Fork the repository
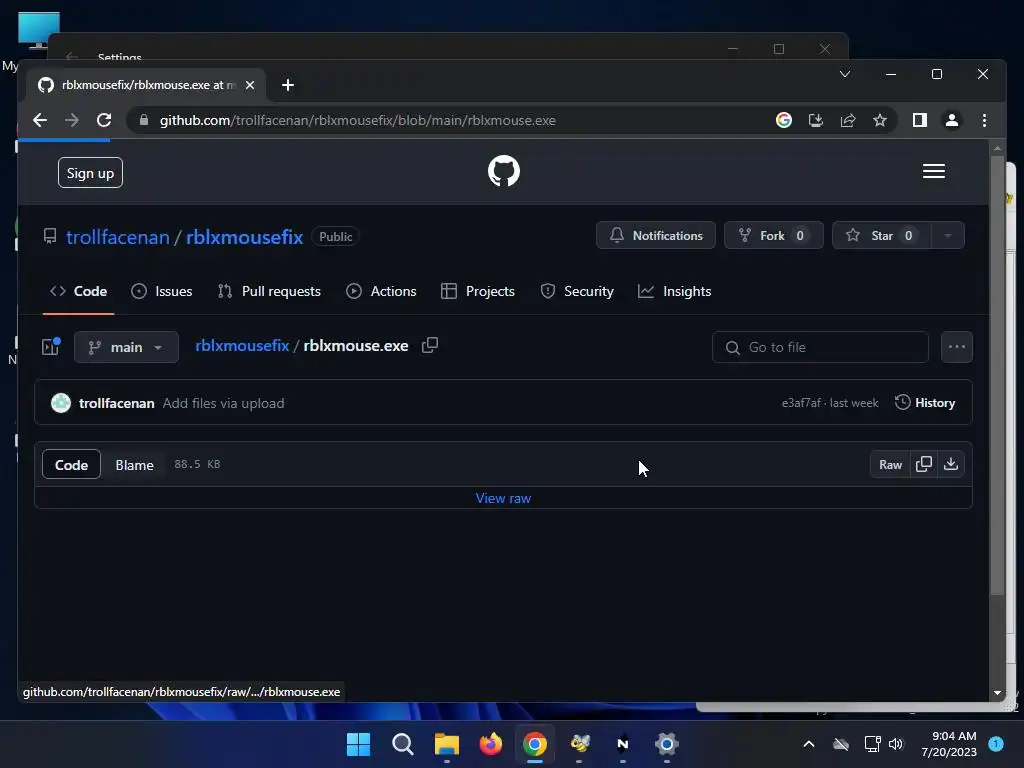The width and height of the screenshot is (1024, 768). tap(773, 236)
